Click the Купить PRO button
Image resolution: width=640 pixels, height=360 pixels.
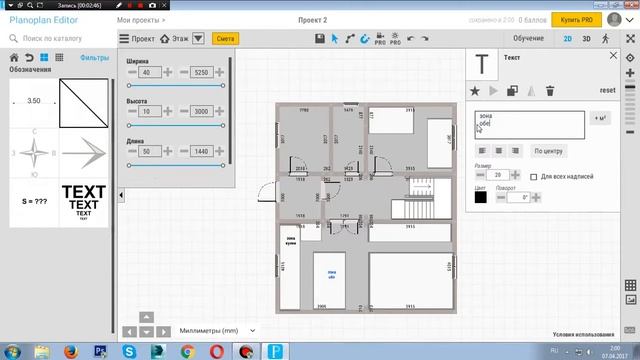[x=576, y=20]
